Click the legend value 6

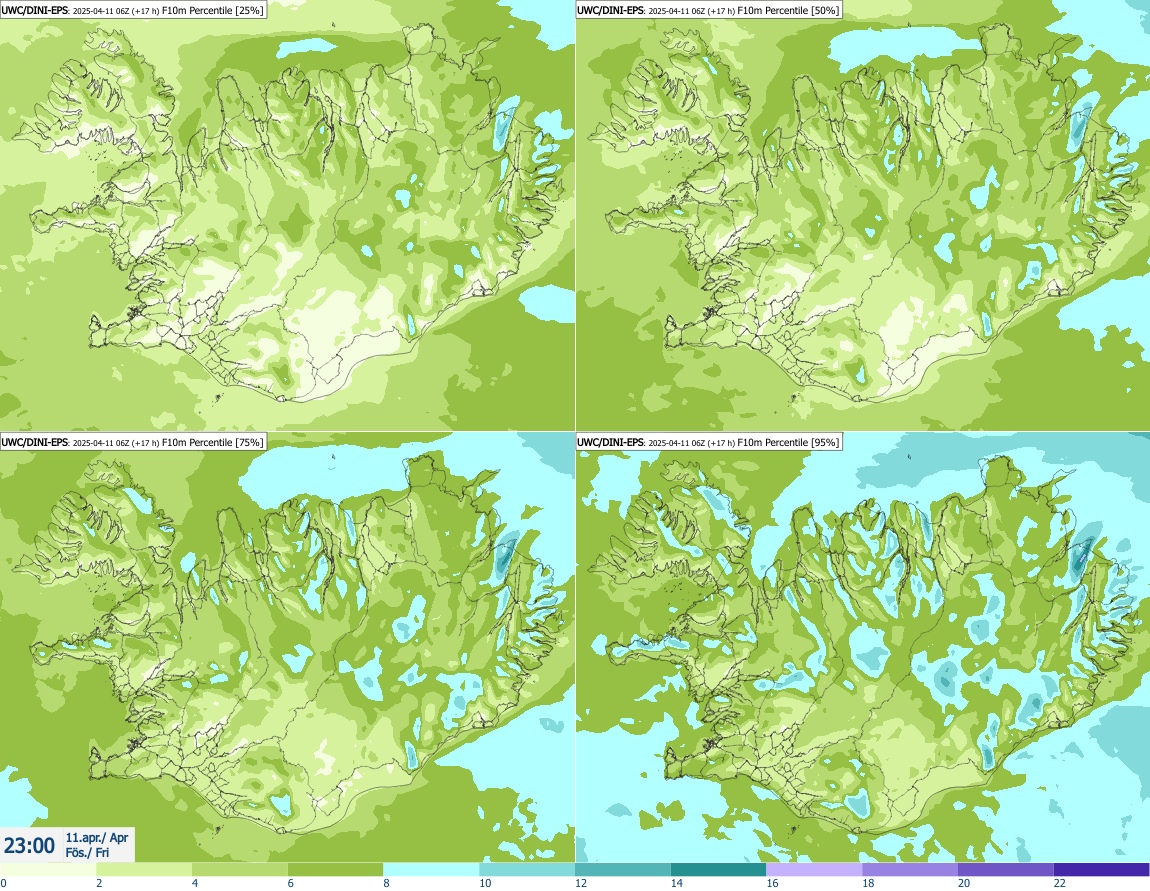(x=290, y=883)
